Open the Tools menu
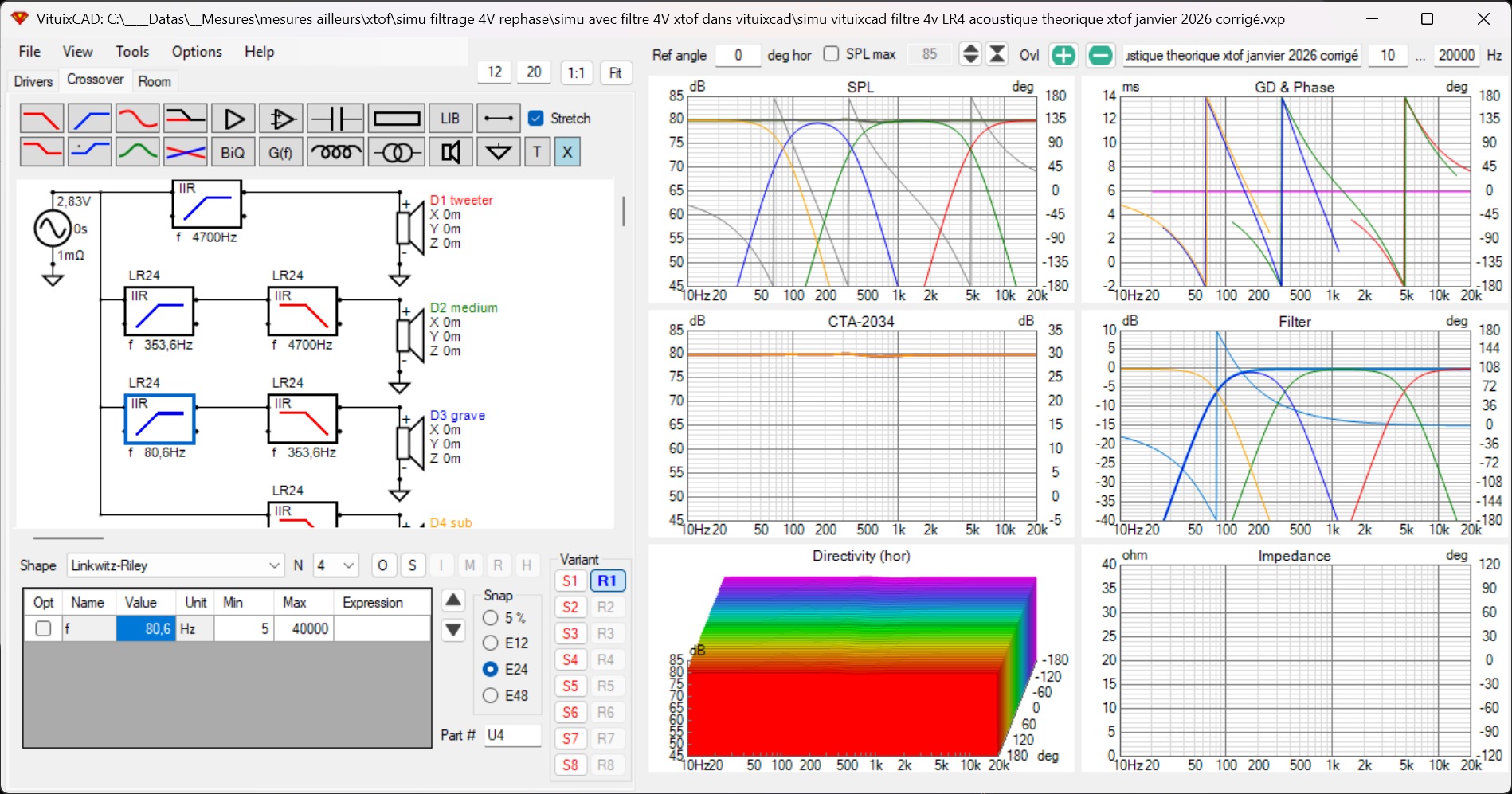This screenshot has height=794, width=1512. pos(132,52)
